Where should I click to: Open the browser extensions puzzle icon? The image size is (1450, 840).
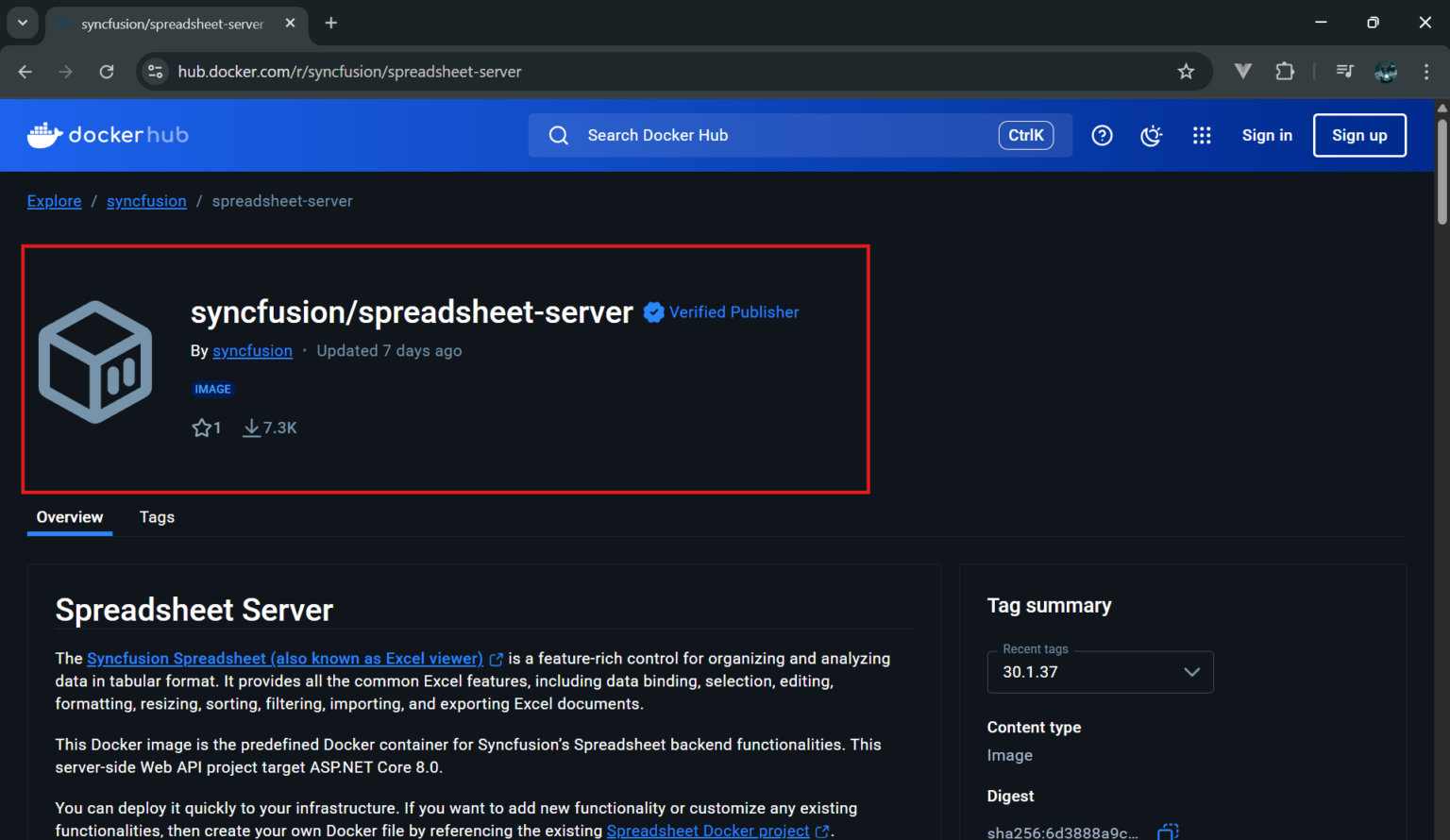1285,71
